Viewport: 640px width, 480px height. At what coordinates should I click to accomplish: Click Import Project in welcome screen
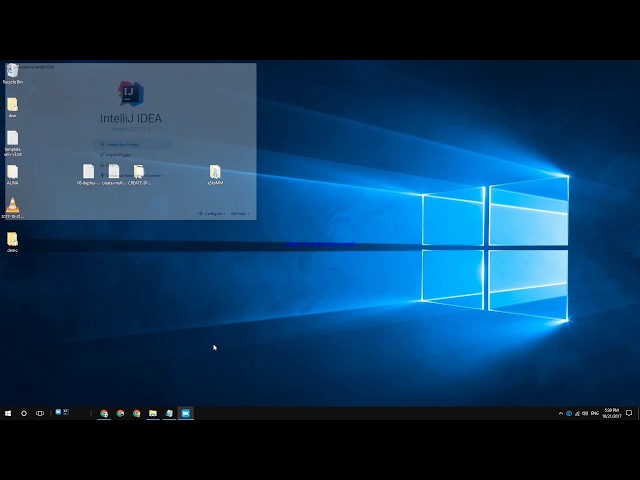tap(119, 155)
